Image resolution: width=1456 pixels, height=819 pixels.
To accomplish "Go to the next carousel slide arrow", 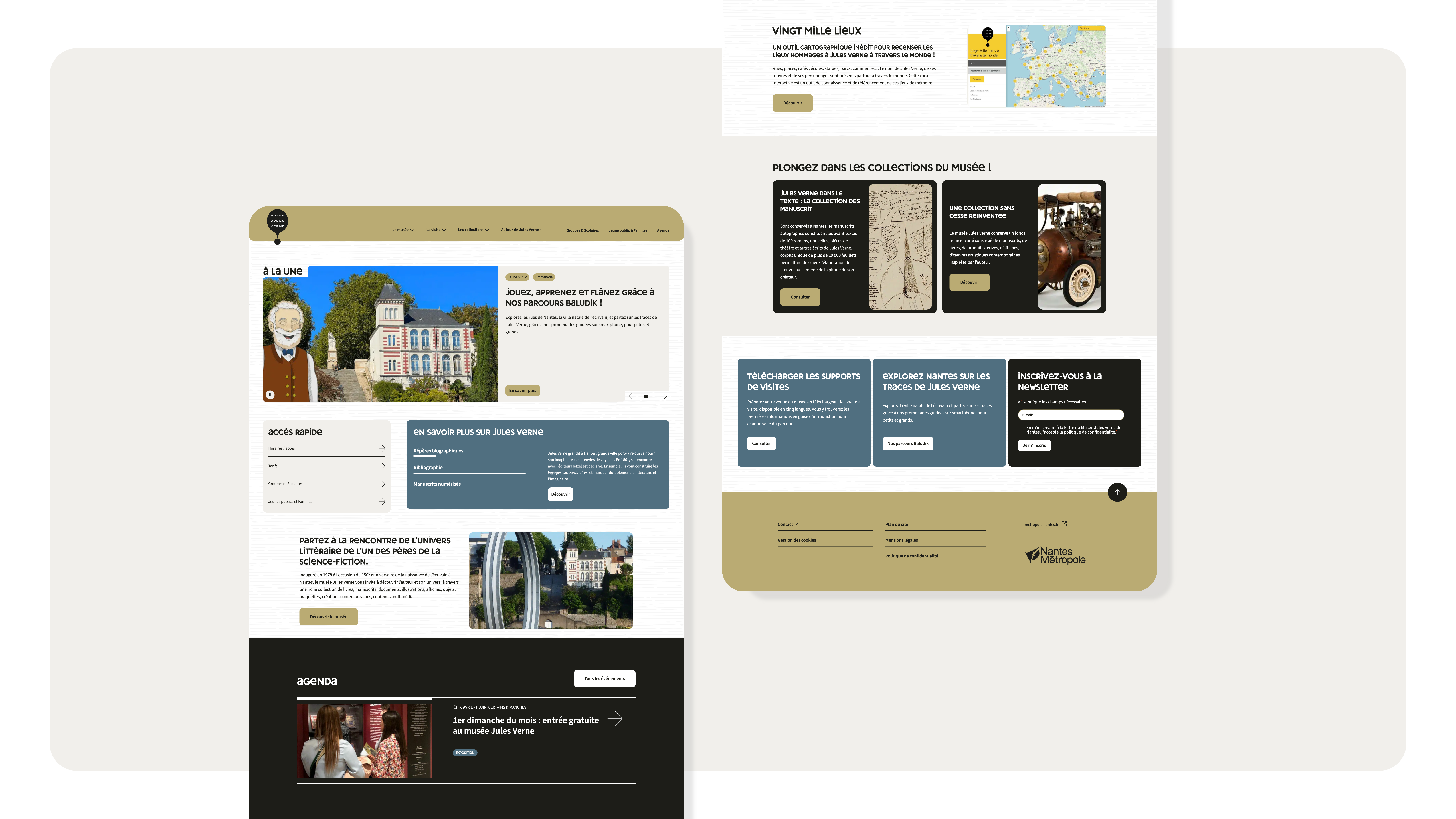I will [665, 396].
